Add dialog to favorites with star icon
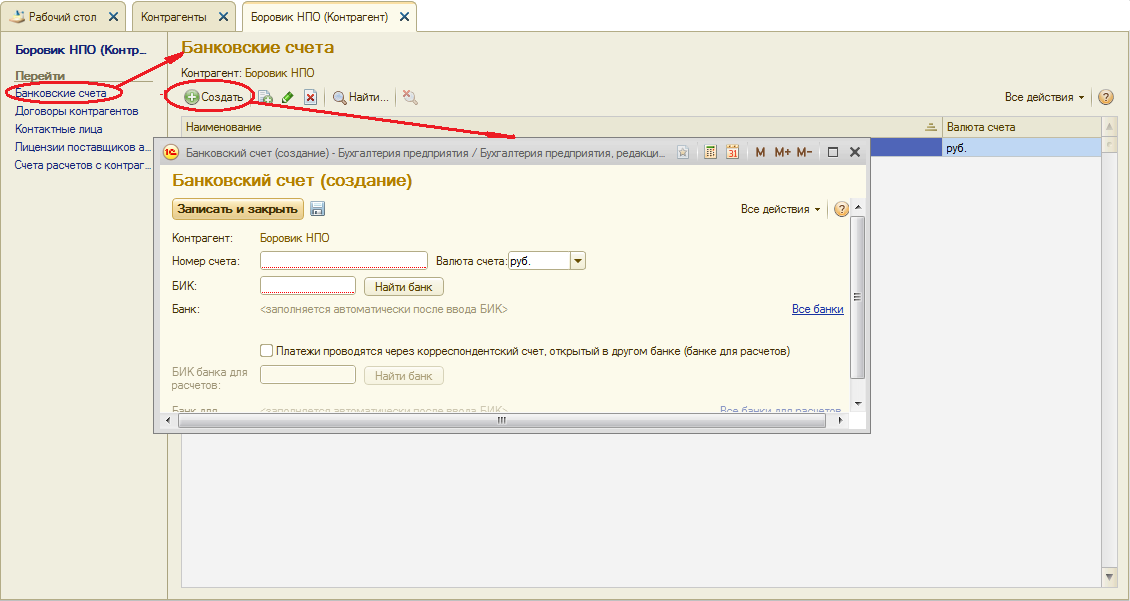Screen dimensions: 1130x601 tap(683, 152)
